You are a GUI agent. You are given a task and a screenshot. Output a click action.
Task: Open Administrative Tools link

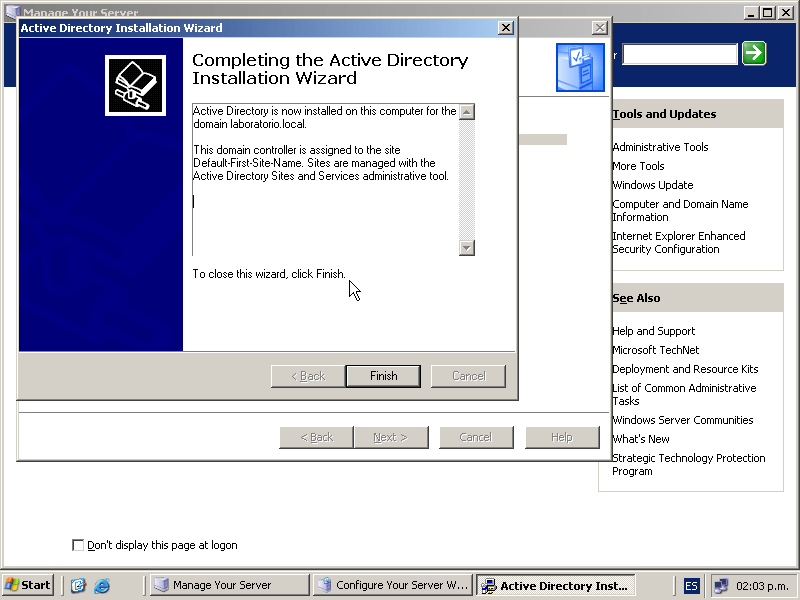660,147
